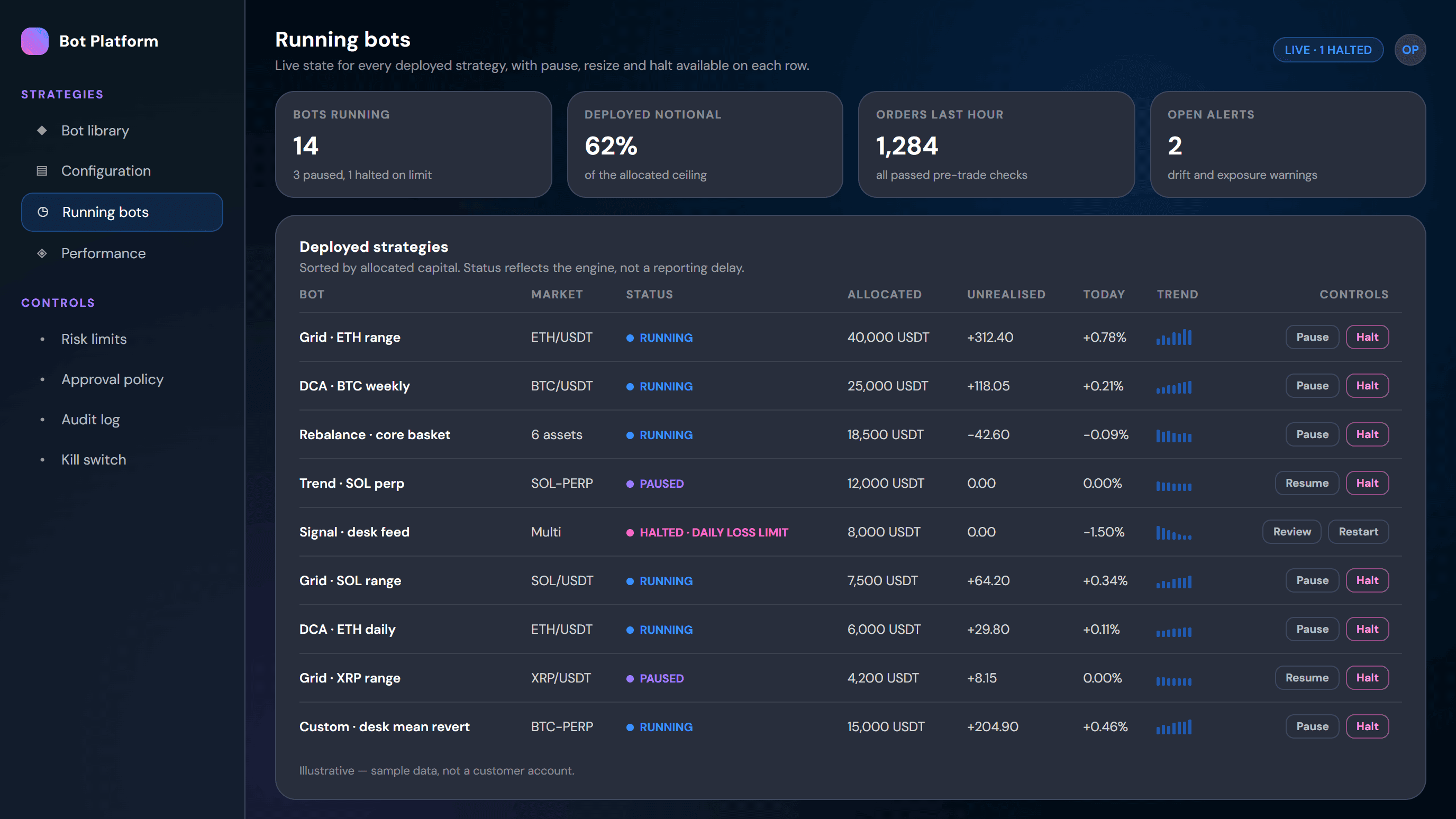Open the Bot library page
The image size is (1456, 819).
pos(122,131)
